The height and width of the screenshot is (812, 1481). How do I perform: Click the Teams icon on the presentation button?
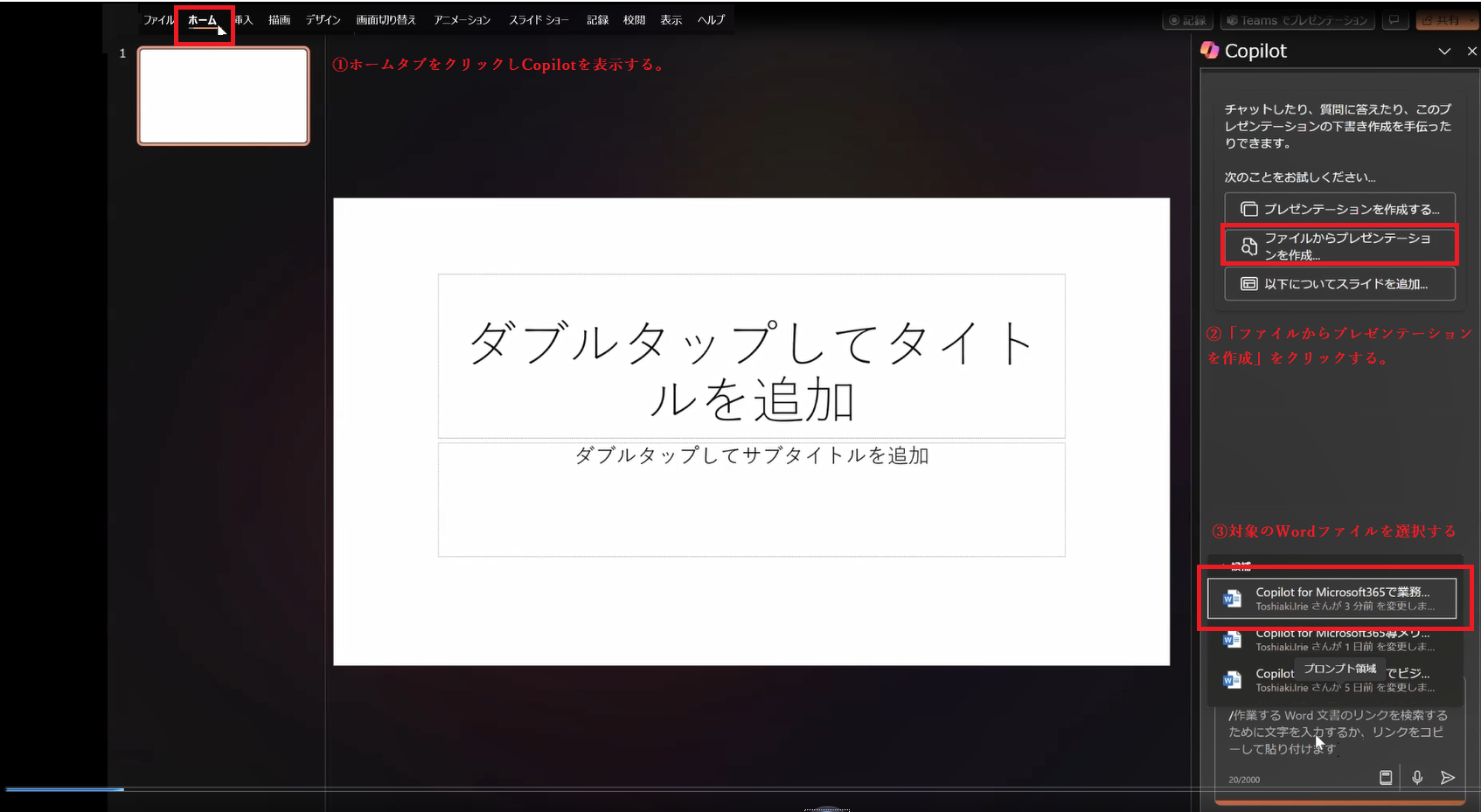tap(1232, 20)
